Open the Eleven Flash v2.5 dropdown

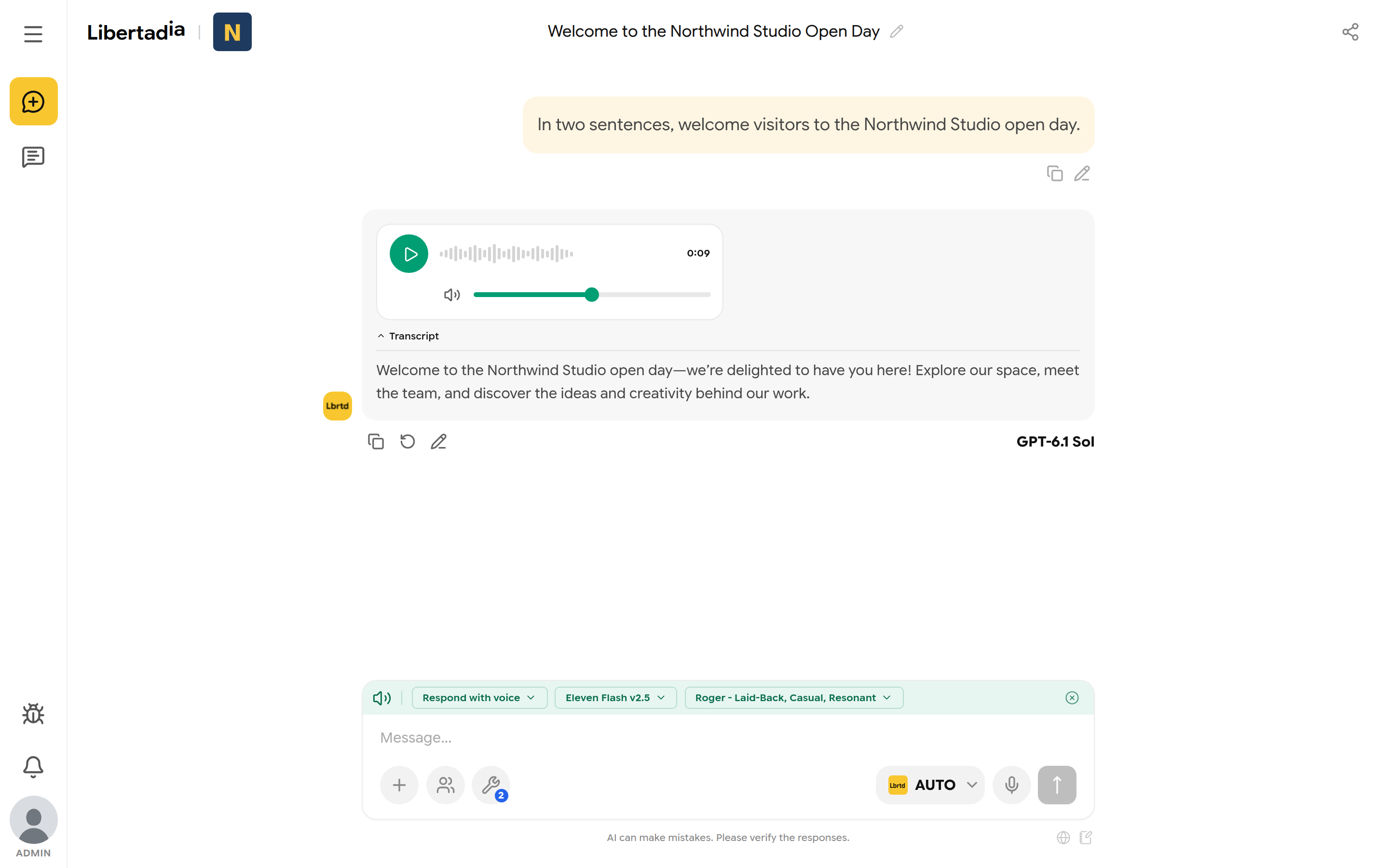615,698
